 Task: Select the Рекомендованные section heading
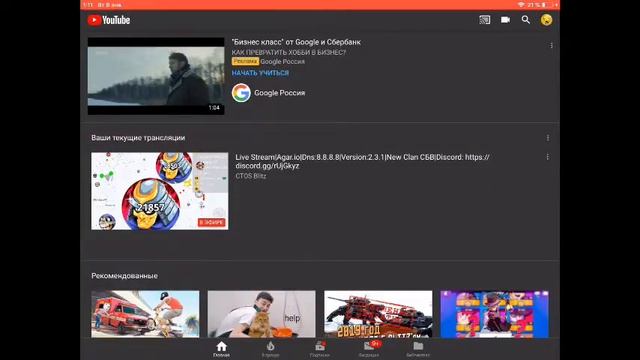click(124, 276)
